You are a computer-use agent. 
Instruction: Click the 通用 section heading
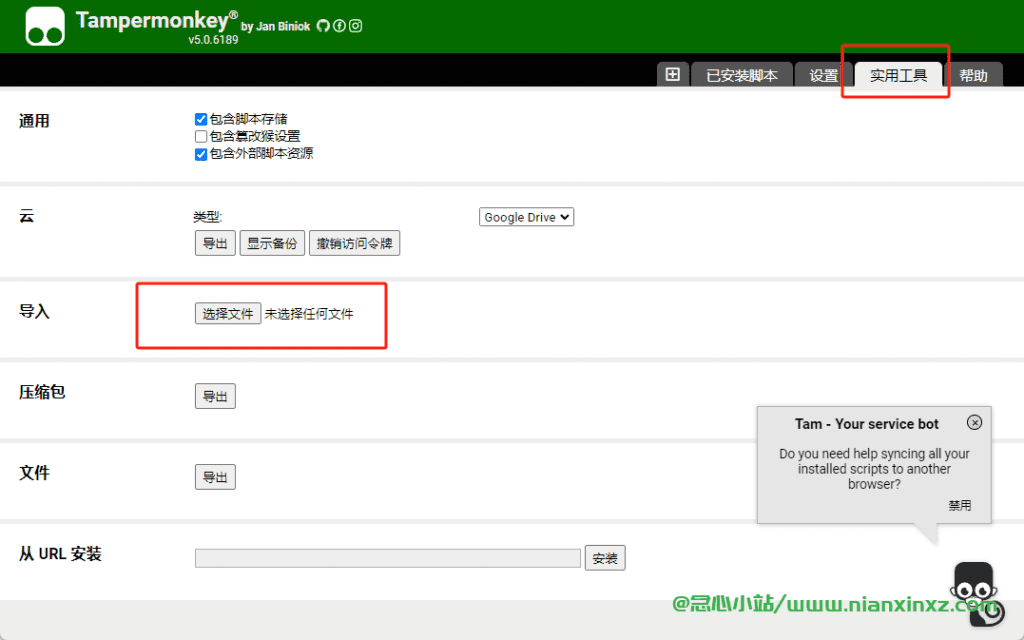35,121
